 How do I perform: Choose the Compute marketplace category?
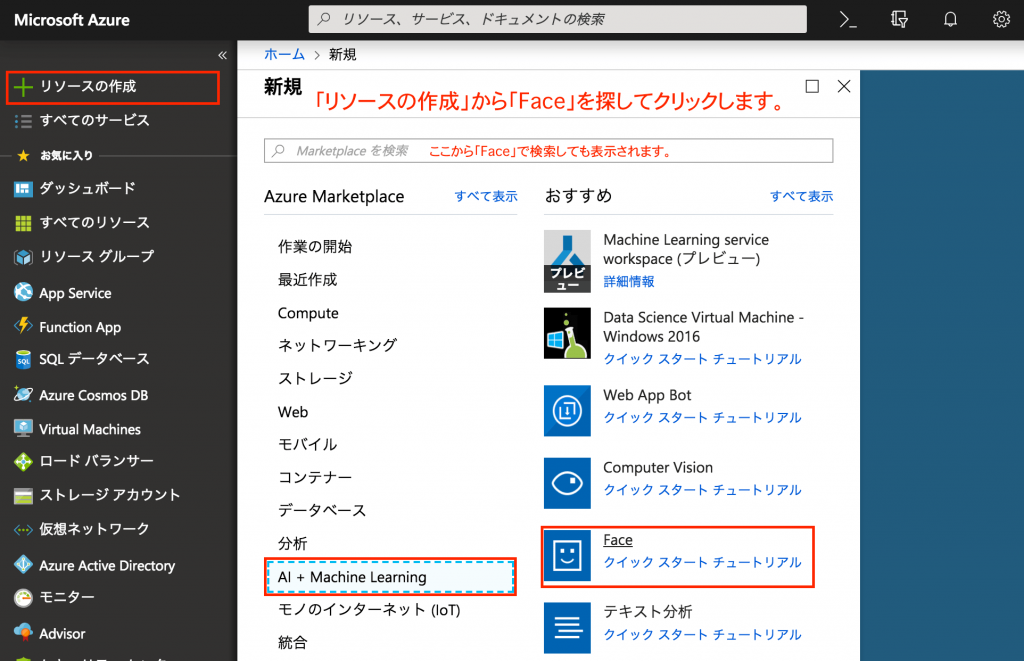(308, 313)
